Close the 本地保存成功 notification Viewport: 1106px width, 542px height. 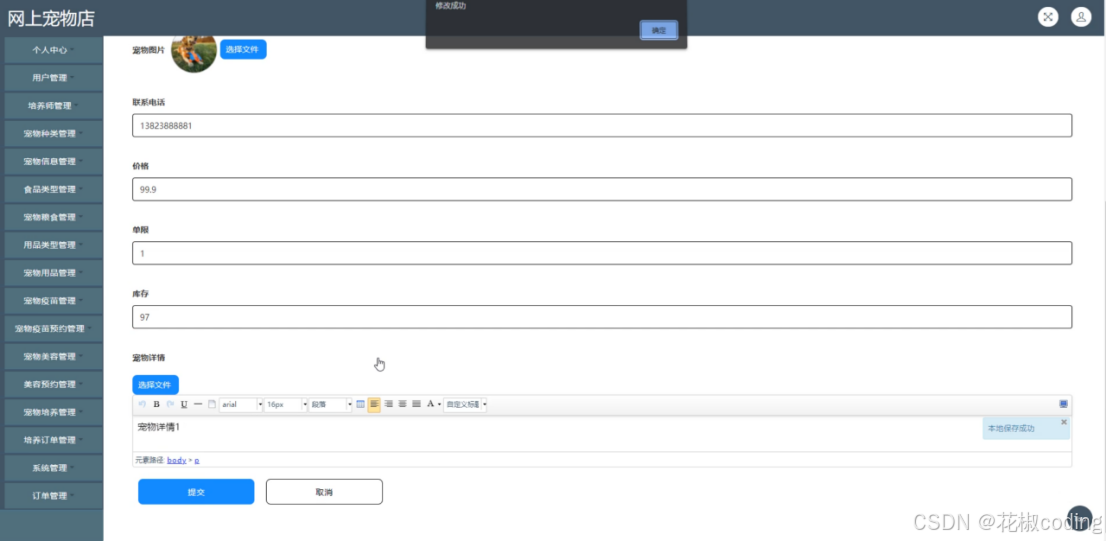point(1064,422)
